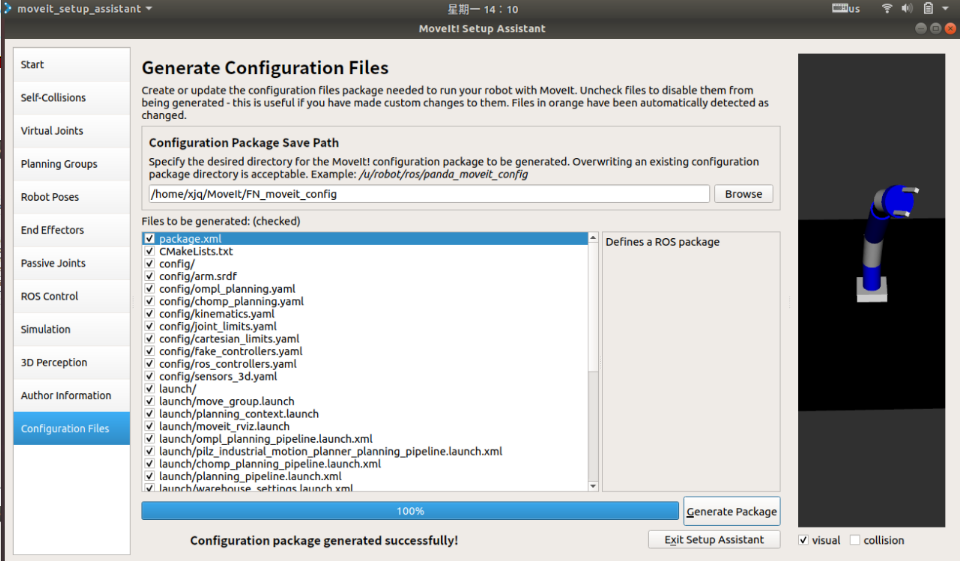Select the config/ folder row
This screenshot has height=561, width=960.
click(x=365, y=264)
